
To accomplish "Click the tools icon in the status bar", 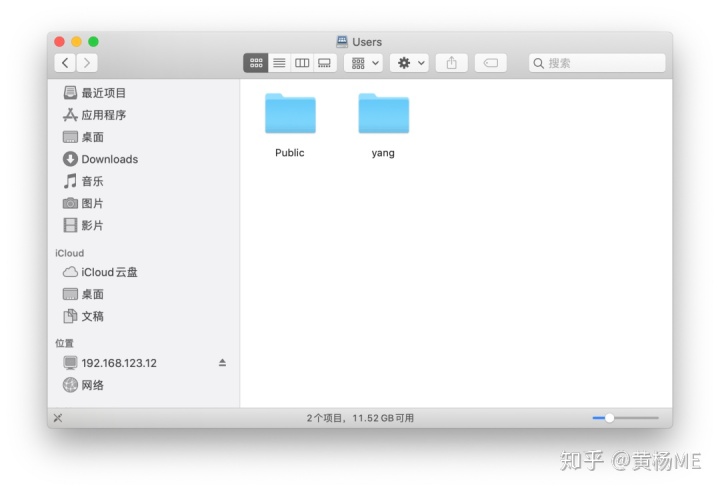I will pyautogui.click(x=58, y=418).
